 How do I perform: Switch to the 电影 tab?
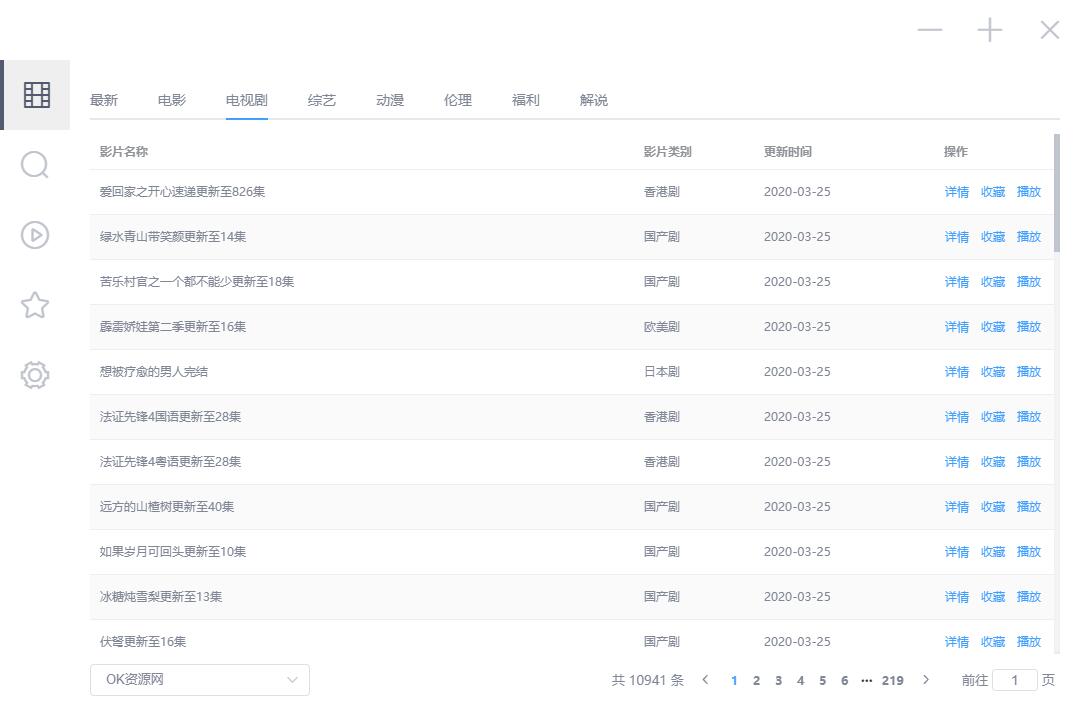click(172, 99)
